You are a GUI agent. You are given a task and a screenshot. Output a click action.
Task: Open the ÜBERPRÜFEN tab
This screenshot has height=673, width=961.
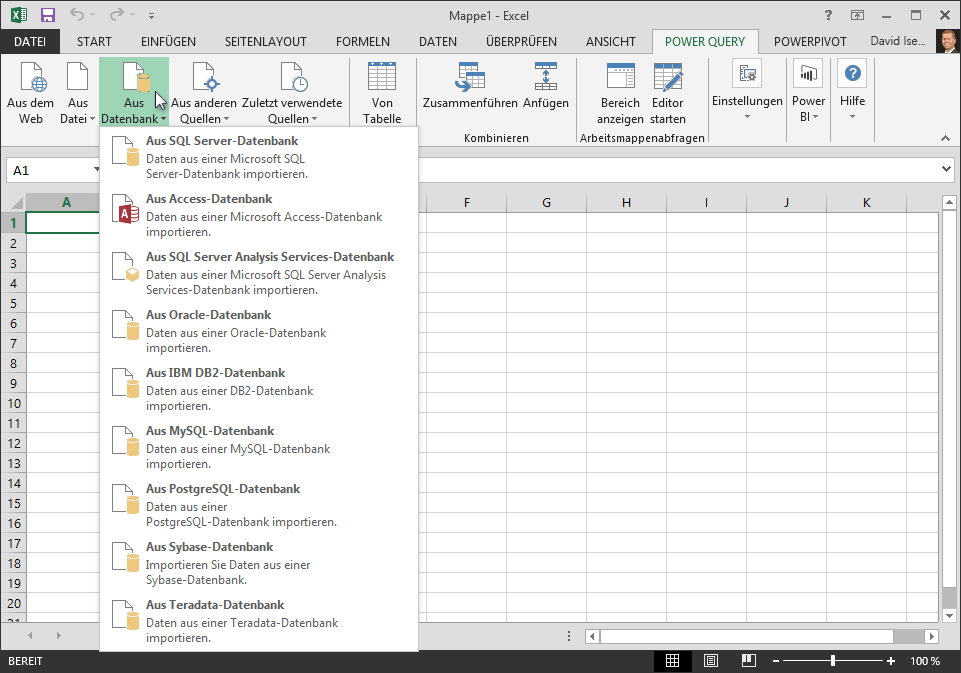[522, 42]
